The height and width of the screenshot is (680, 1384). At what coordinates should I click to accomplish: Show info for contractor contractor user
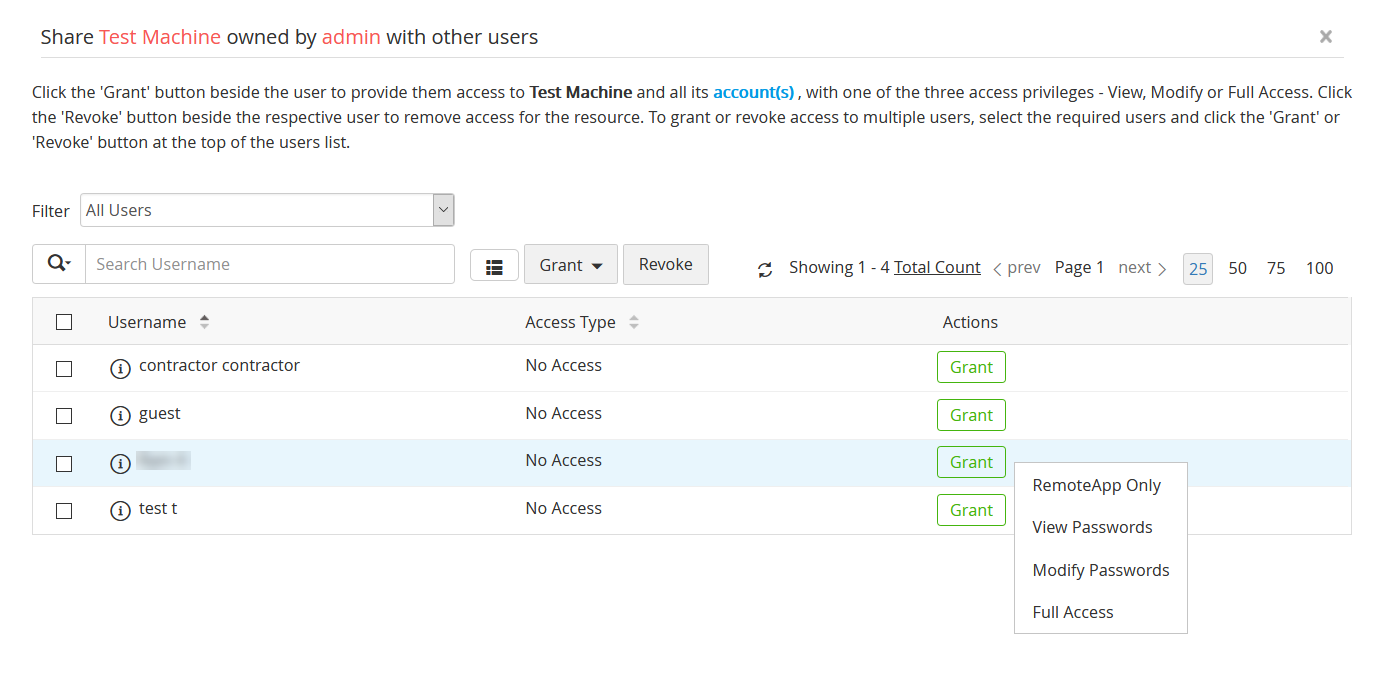[120, 368]
